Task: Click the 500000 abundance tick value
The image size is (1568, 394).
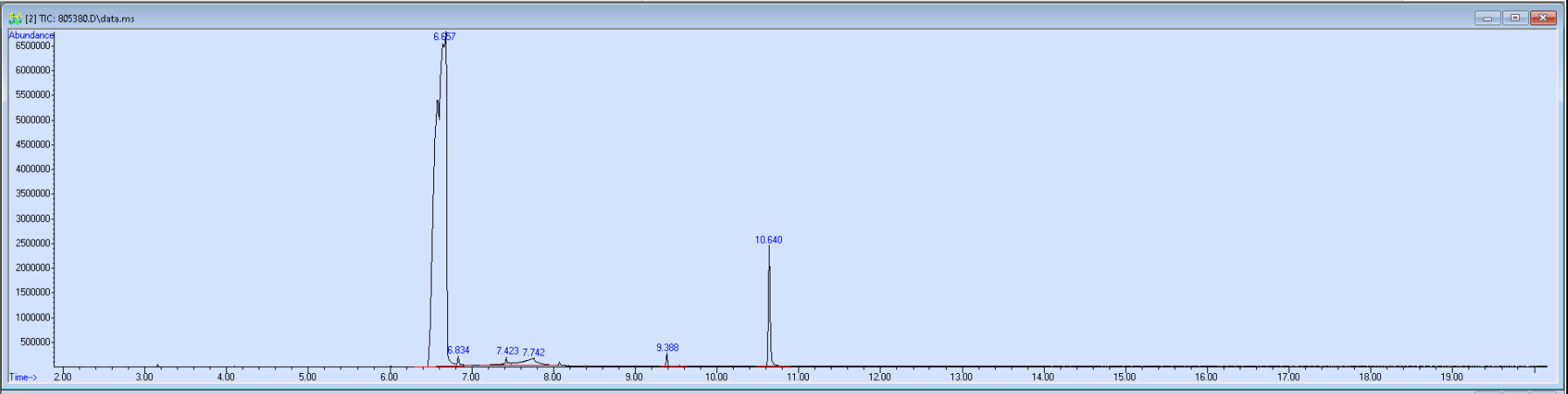Action: pyautogui.click(x=36, y=342)
